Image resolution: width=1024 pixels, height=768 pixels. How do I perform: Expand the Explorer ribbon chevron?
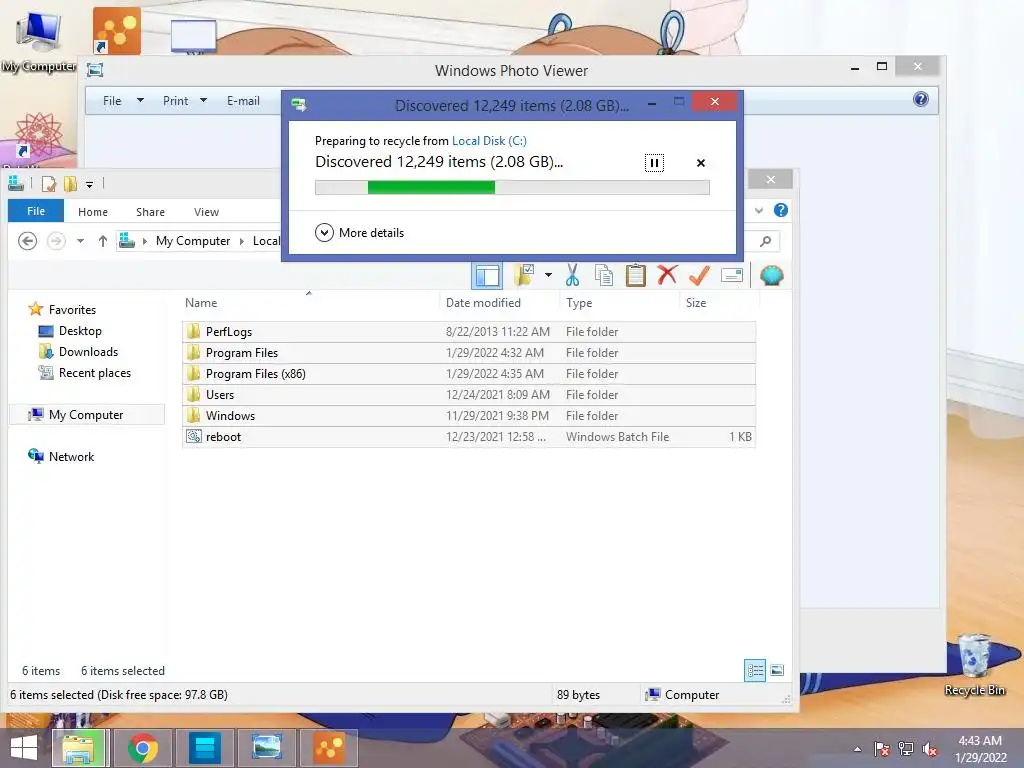[x=758, y=210]
